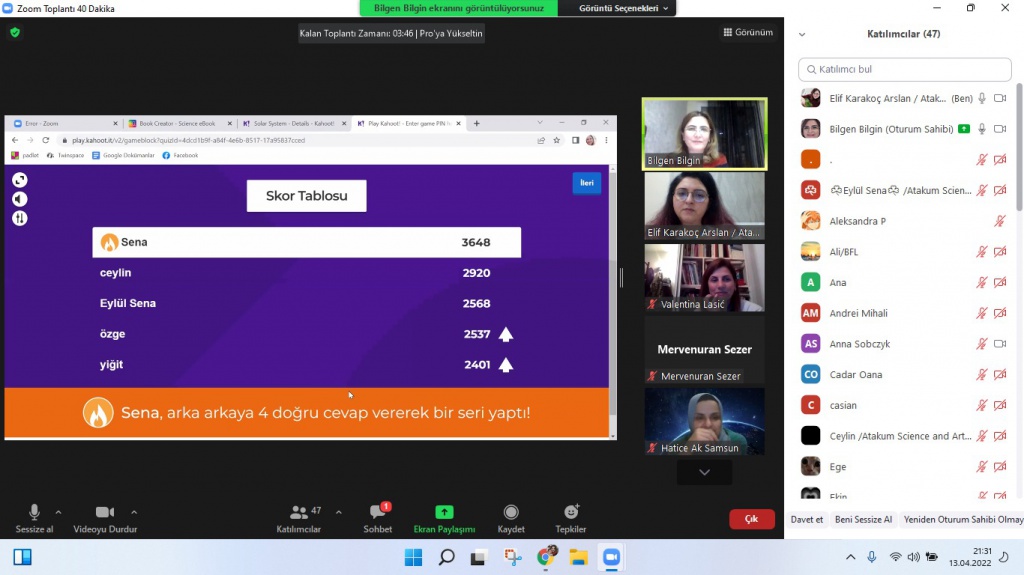Click muted mic icon for Cadar Oana

point(982,374)
